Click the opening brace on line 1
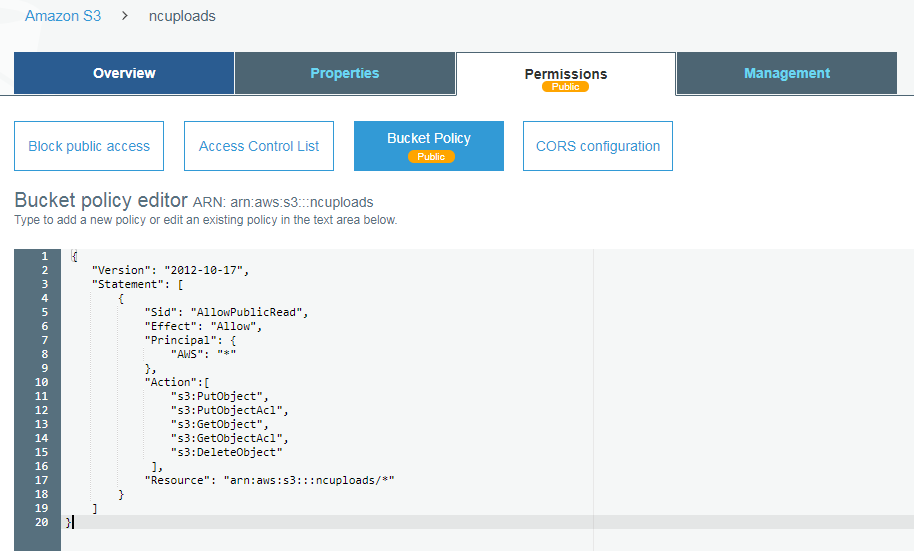The height and width of the screenshot is (551, 914). (74, 256)
